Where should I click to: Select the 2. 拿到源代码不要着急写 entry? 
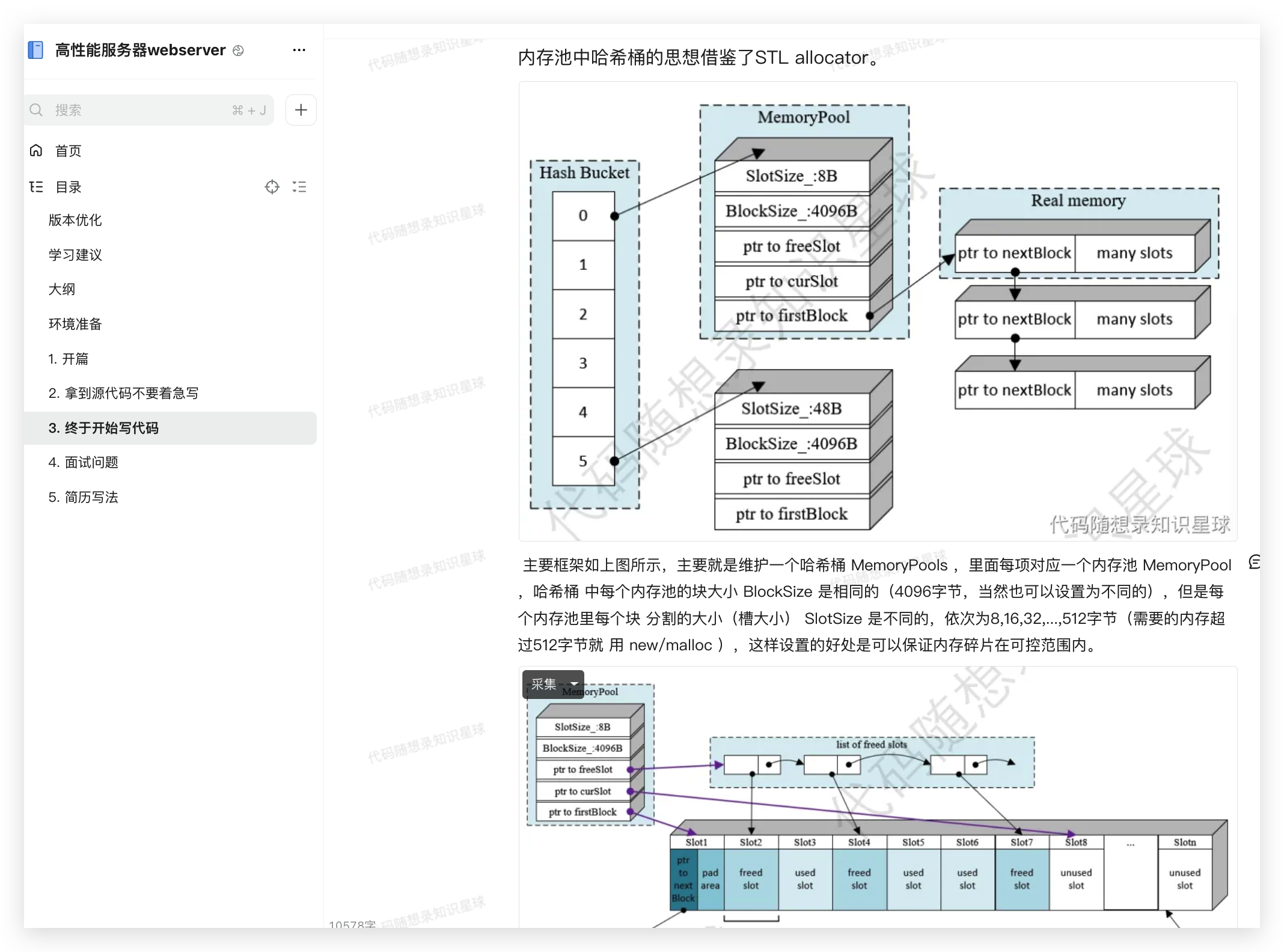point(123,393)
